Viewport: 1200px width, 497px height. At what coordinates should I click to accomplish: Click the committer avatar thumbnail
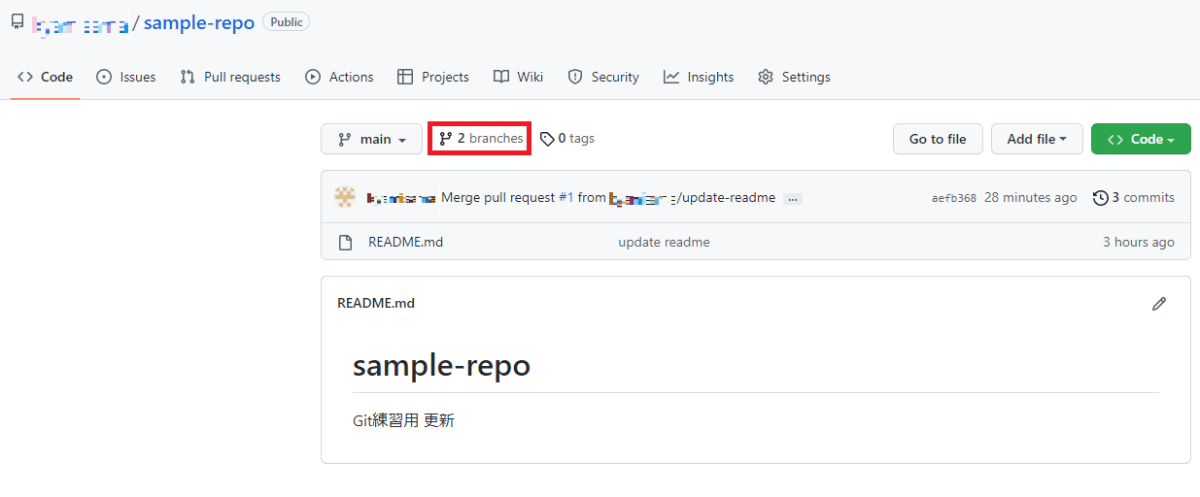point(345,197)
